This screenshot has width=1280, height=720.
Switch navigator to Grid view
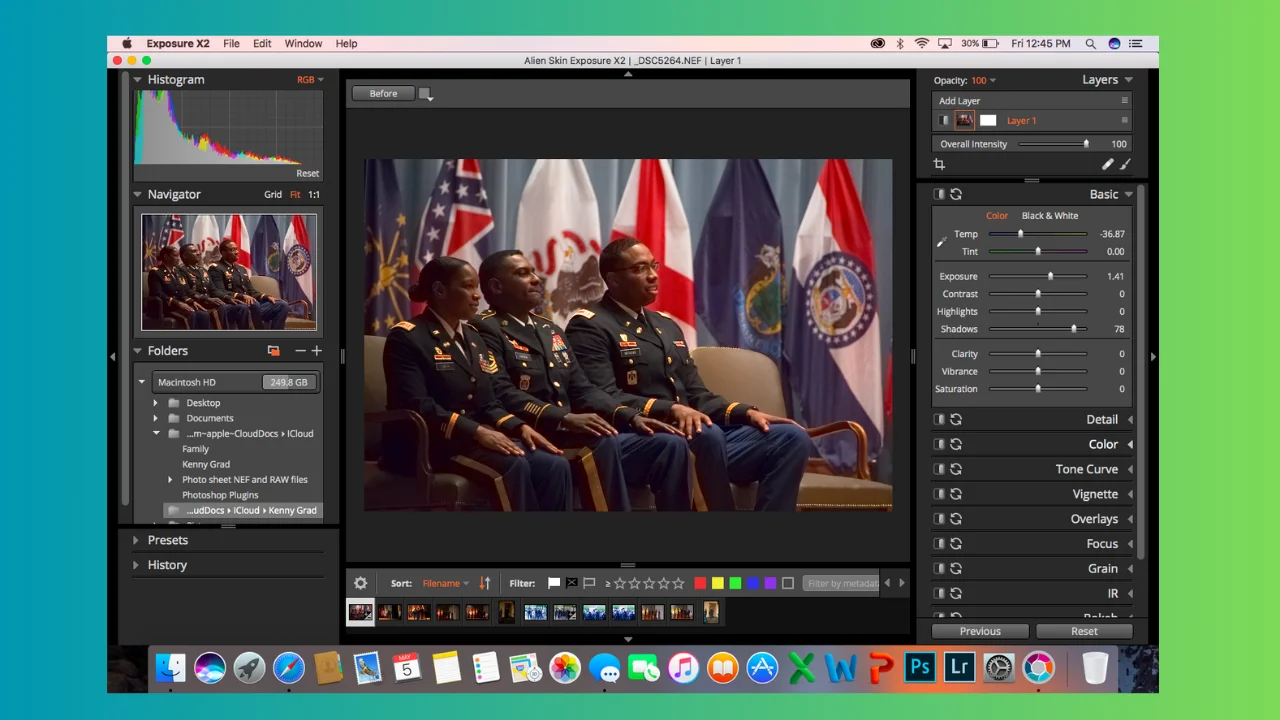pos(273,195)
